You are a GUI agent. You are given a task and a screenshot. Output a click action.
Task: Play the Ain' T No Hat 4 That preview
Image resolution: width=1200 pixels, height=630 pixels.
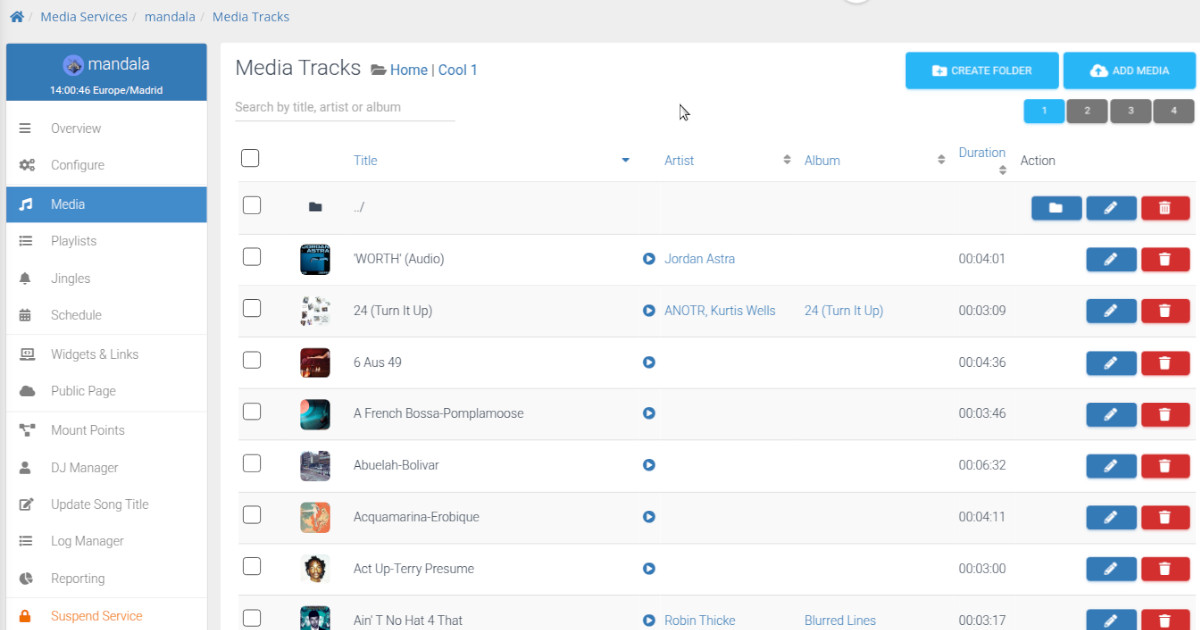649,621
